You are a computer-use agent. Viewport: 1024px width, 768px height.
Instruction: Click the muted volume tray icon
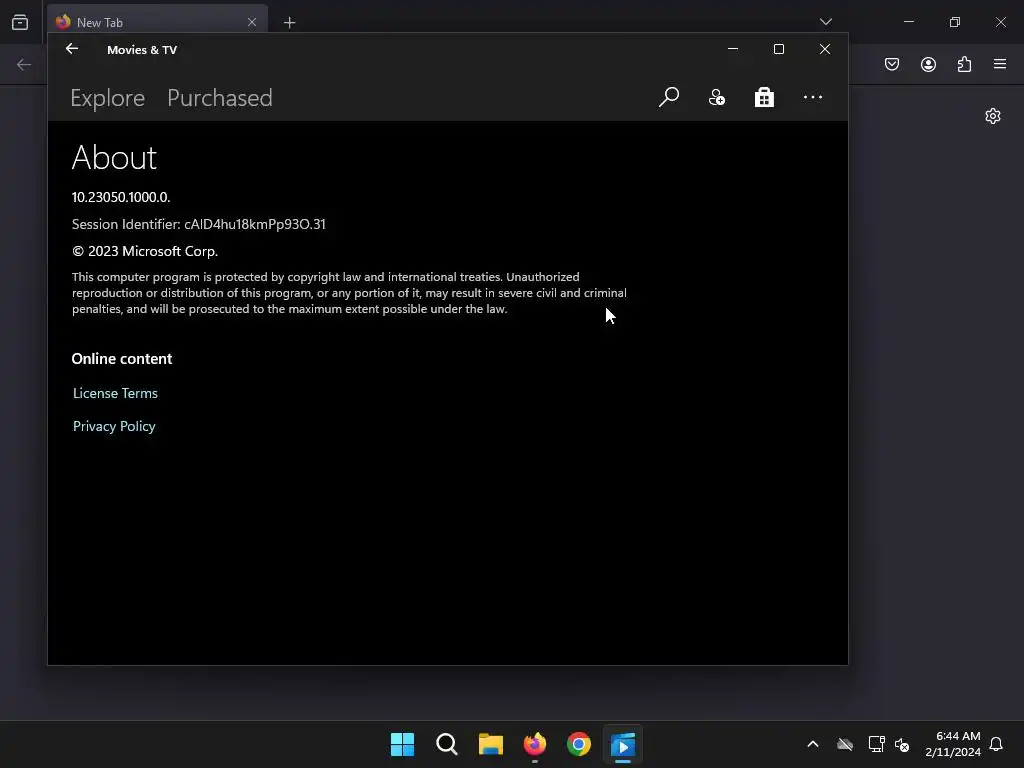pyautogui.click(x=902, y=744)
